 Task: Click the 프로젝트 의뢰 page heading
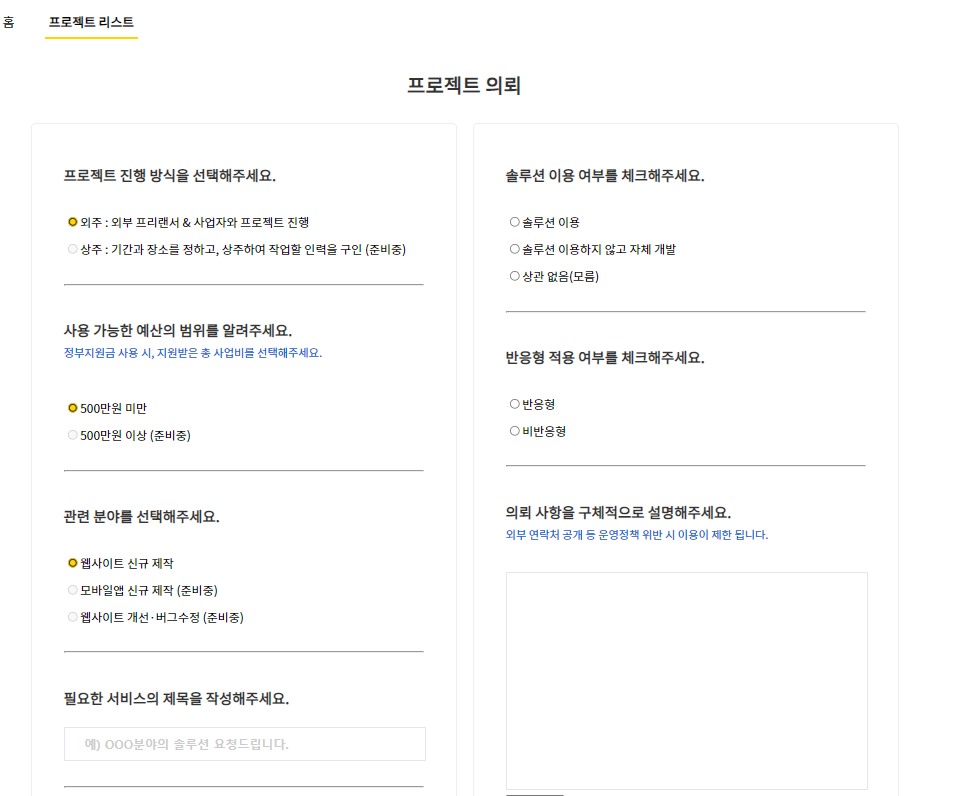click(x=464, y=85)
